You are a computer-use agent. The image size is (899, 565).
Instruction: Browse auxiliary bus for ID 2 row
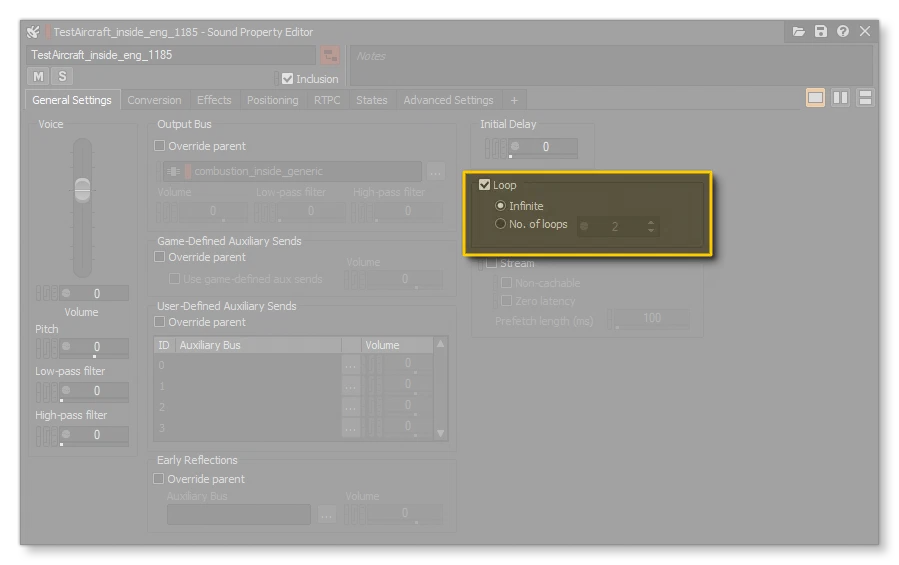(350, 407)
